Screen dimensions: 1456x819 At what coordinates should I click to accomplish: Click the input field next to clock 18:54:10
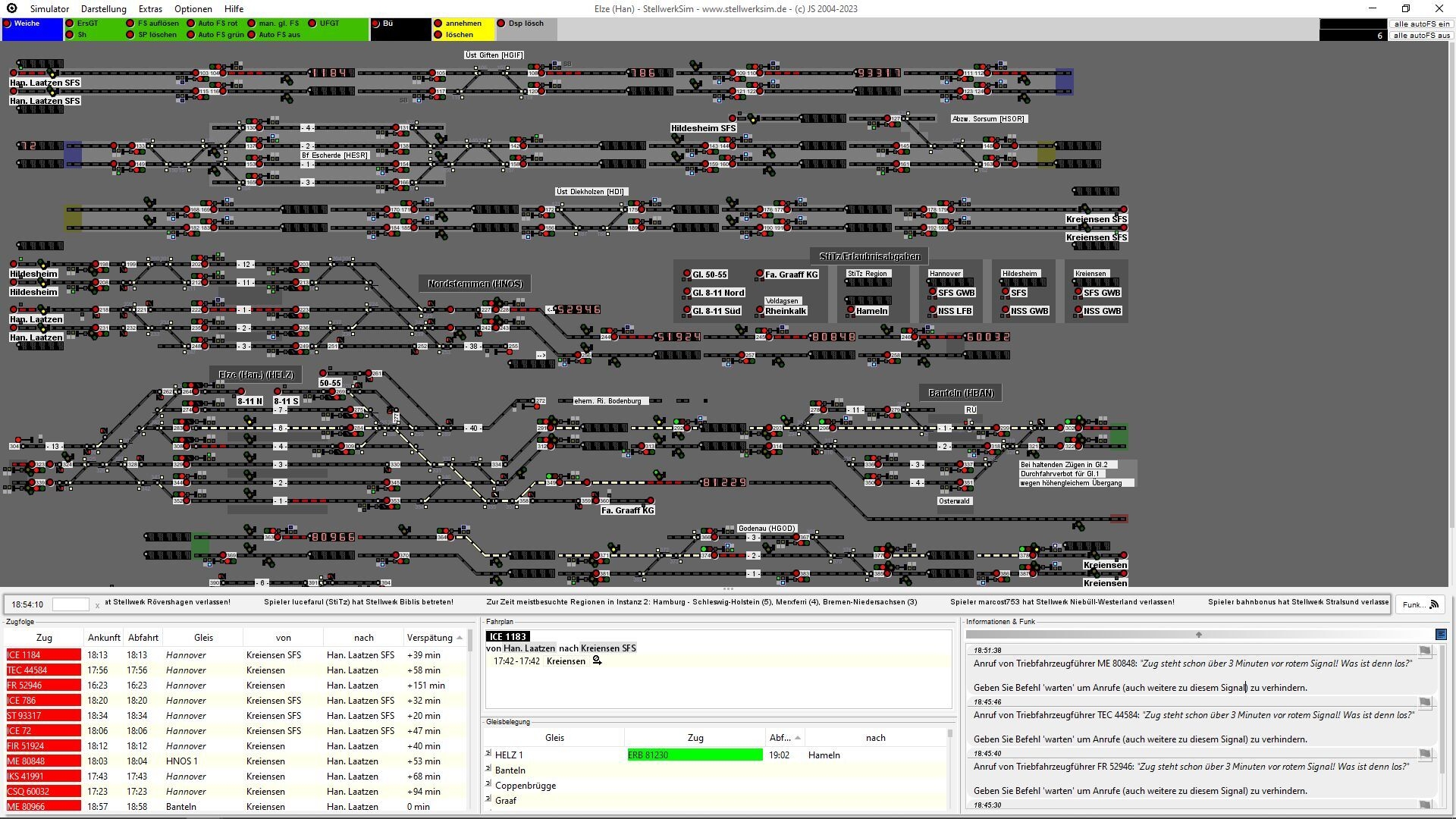(71, 604)
